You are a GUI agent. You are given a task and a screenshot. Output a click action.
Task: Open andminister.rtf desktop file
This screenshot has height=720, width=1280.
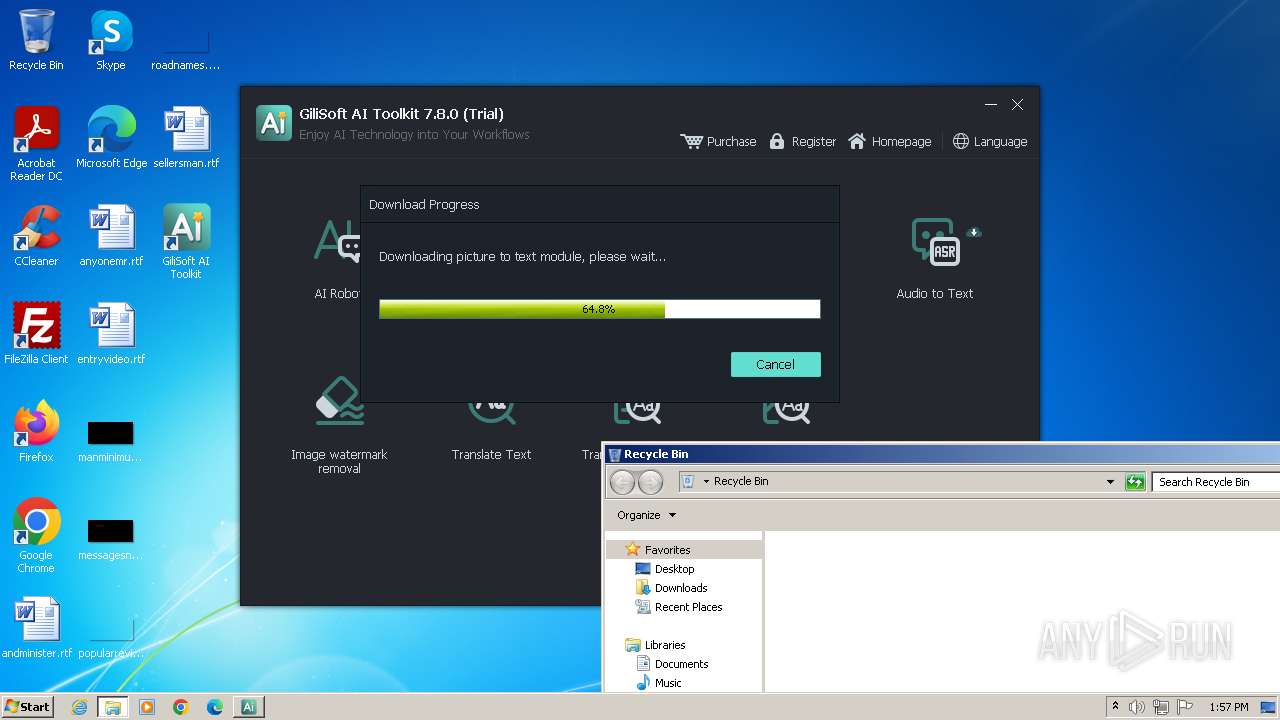(37, 628)
